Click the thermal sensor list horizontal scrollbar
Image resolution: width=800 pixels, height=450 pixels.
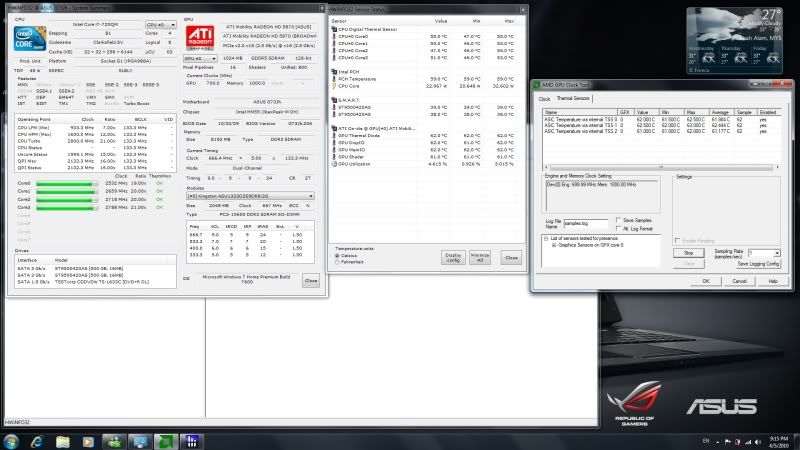pos(660,165)
